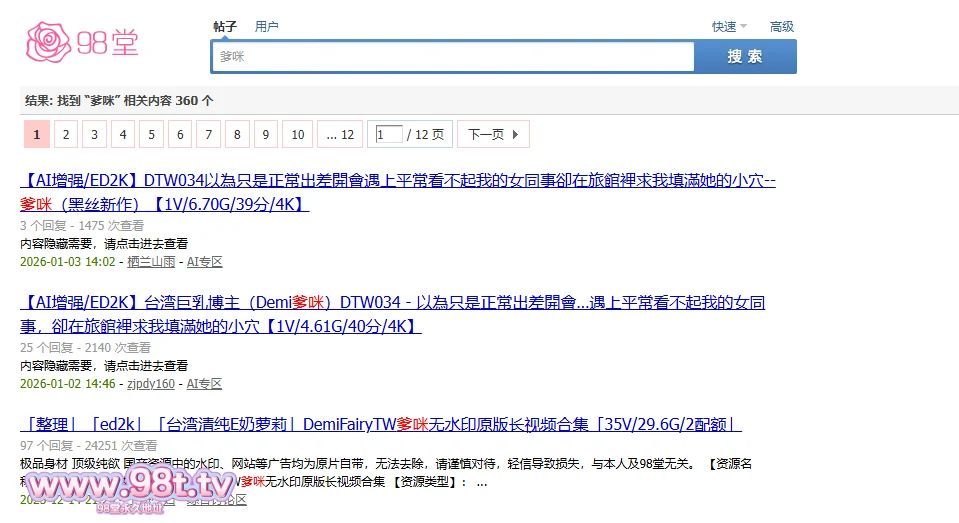Image resolution: width=959 pixels, height=523 pixels.
Task: Select the 帖子 search tab
Action: (225, 27)
